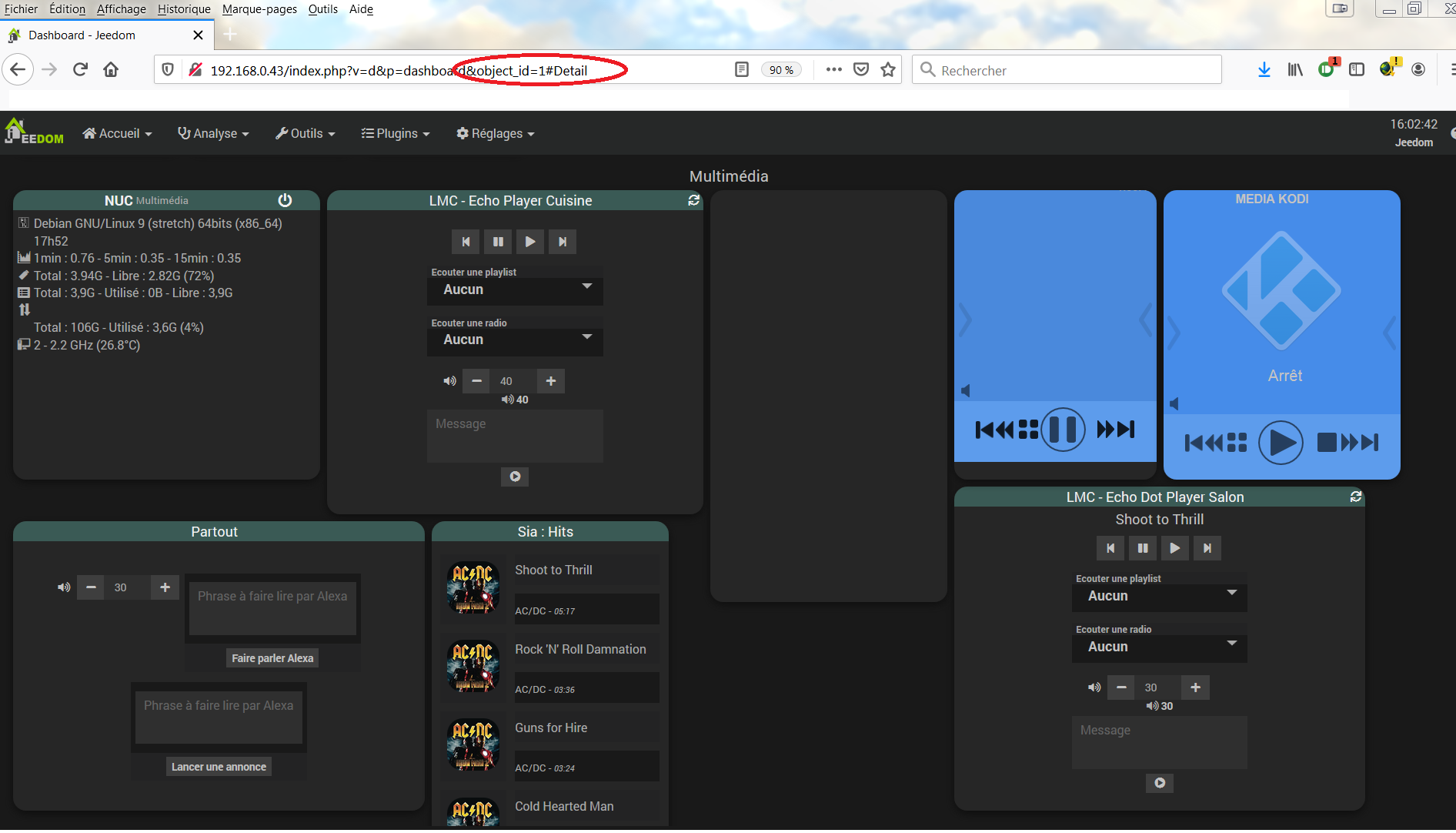This screenshot has height=833, width=1456.
Task: Open the Marque-pages menu
Action: pos(259,9)
